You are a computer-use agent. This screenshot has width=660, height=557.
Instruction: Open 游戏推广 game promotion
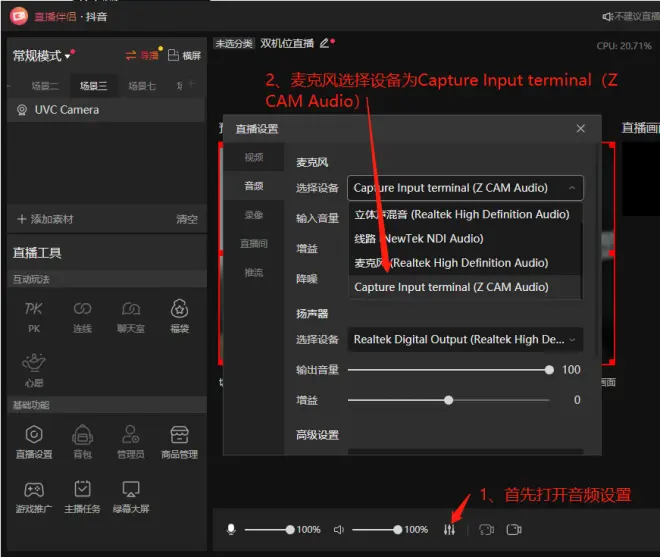pyautogui.click(x=34, y=497)
